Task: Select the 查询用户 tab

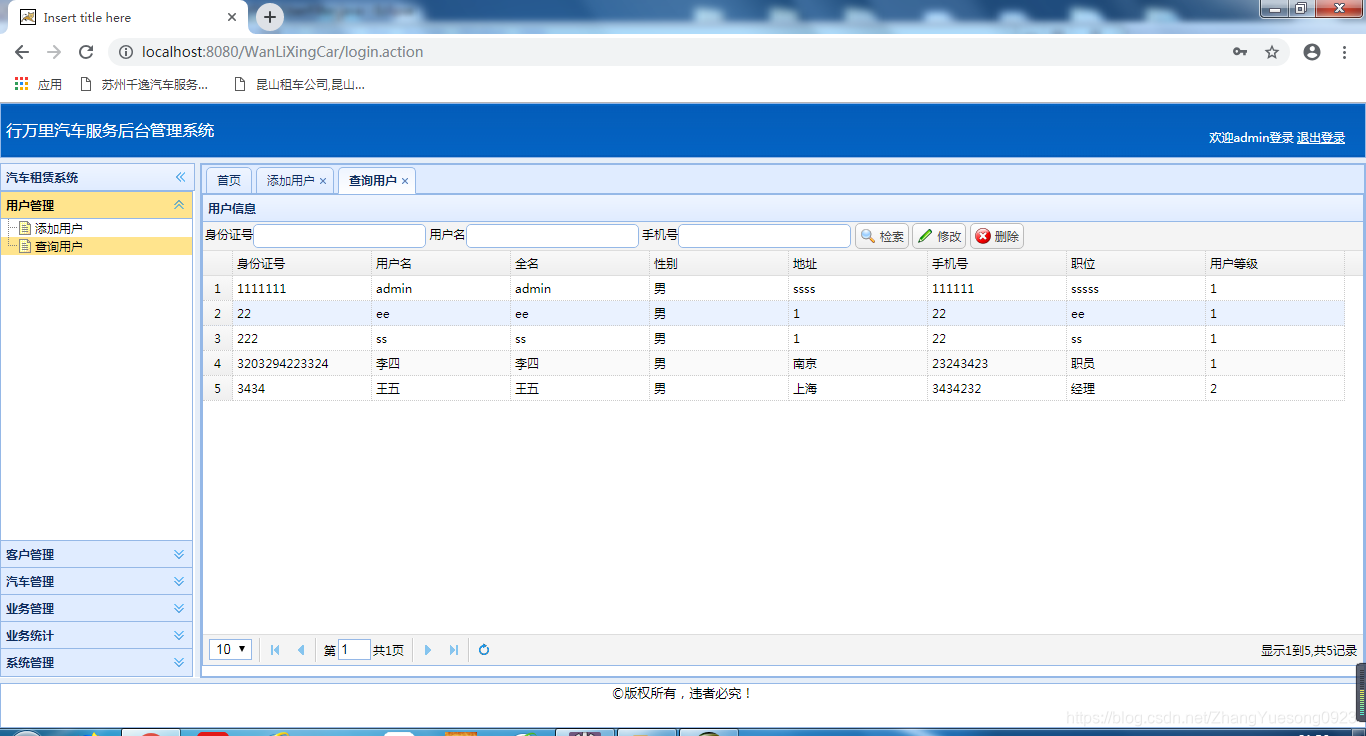Action: [372, 181]
